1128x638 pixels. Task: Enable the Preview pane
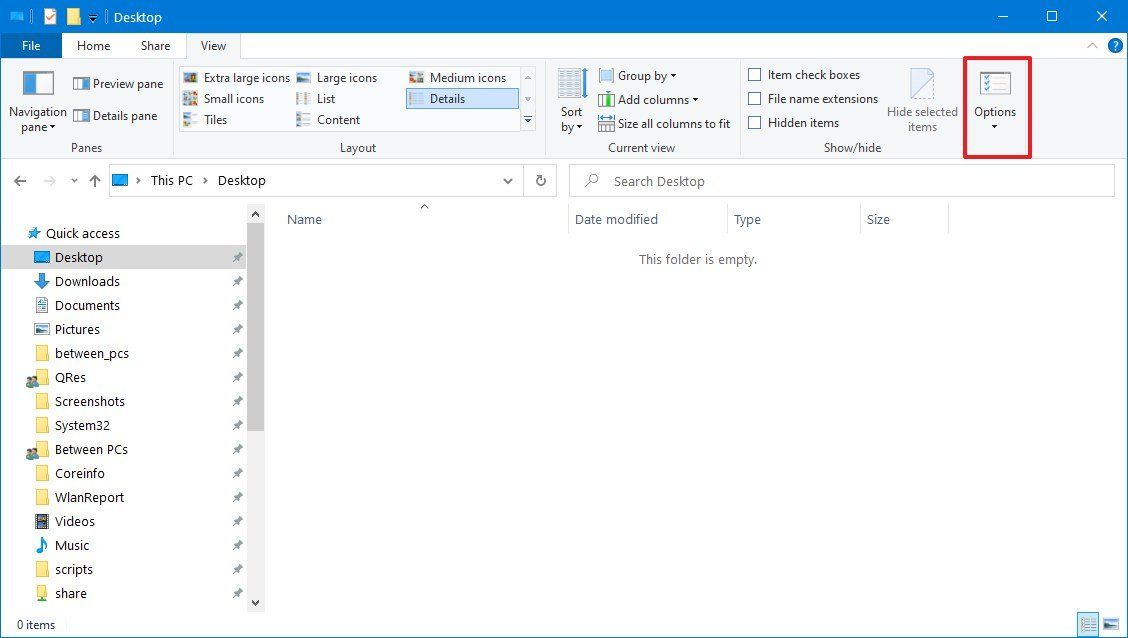point(117,84)
